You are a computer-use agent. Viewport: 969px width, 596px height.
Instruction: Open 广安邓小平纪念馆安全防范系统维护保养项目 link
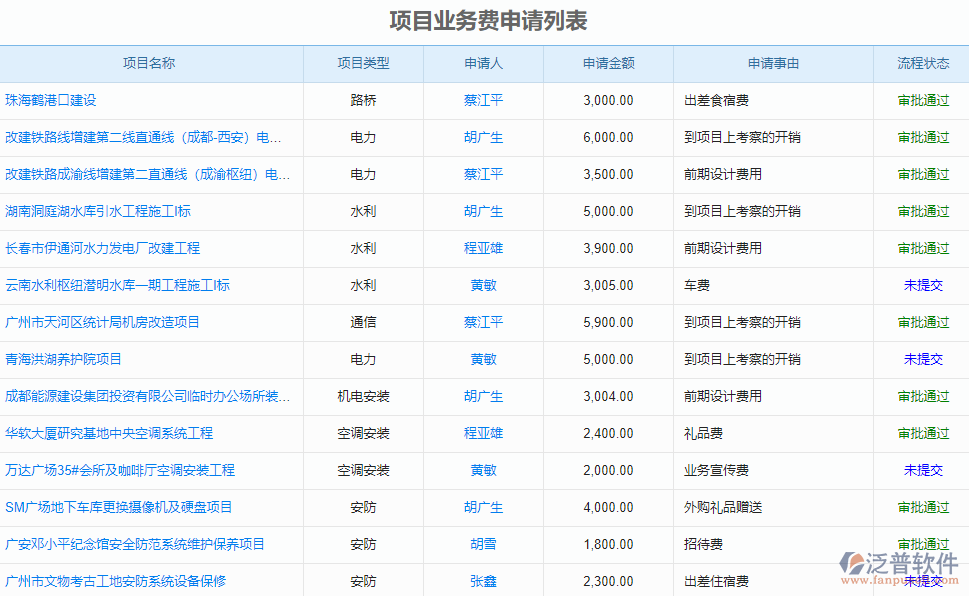click(135, 544)
